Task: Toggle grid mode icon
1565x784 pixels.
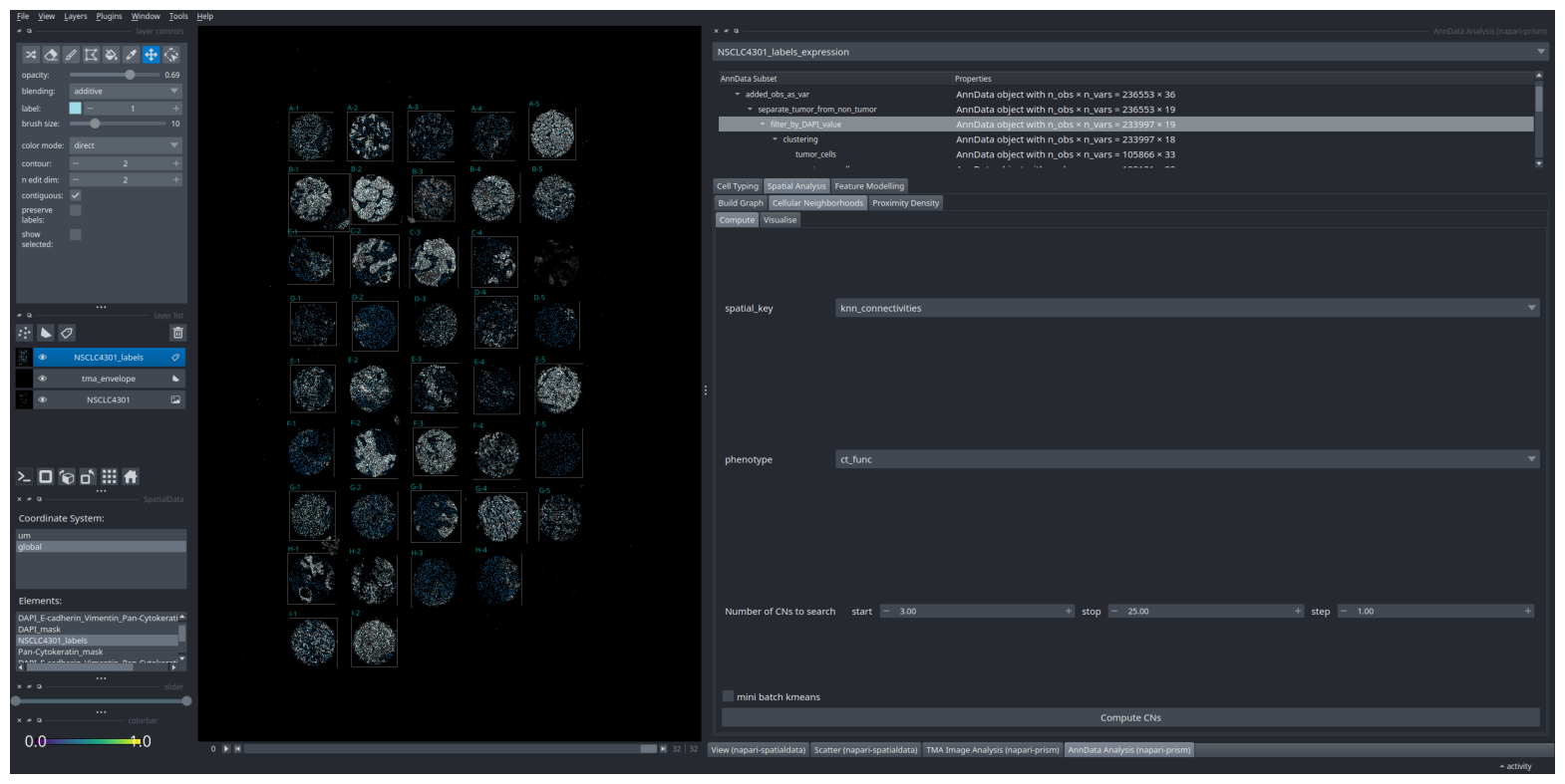Action: pos(110,477)
